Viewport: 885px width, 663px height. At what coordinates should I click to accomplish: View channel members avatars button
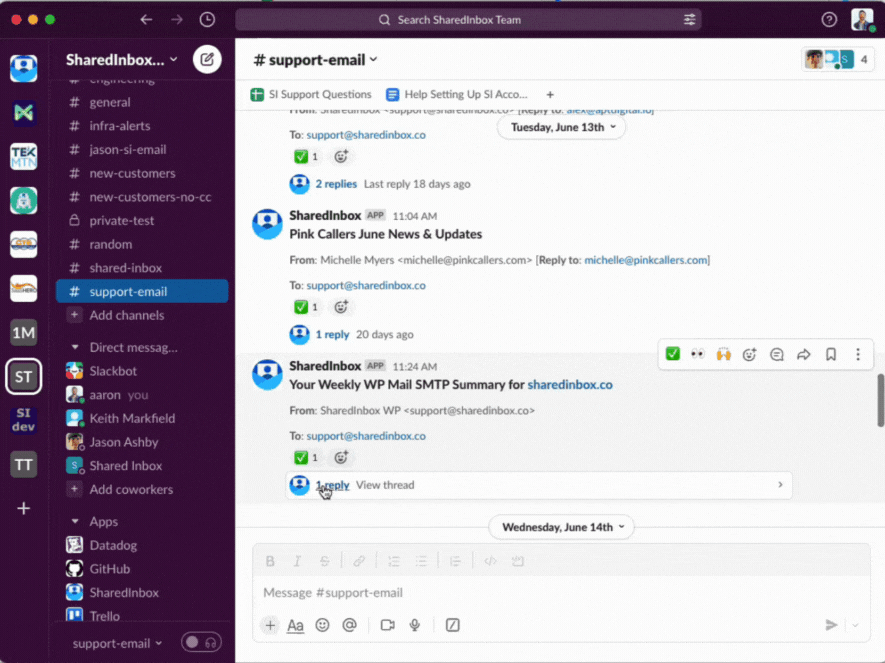(838, 59)
